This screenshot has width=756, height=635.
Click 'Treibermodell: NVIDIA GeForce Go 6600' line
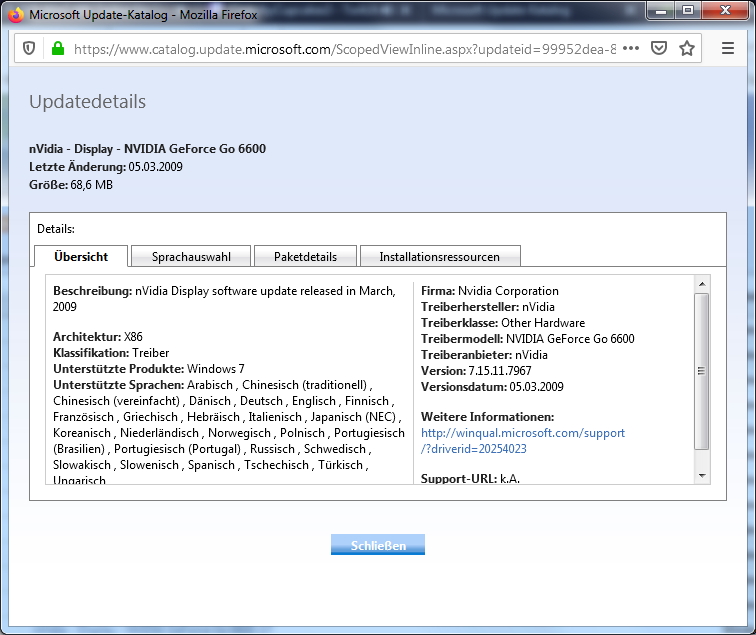[x=527, y=338]
